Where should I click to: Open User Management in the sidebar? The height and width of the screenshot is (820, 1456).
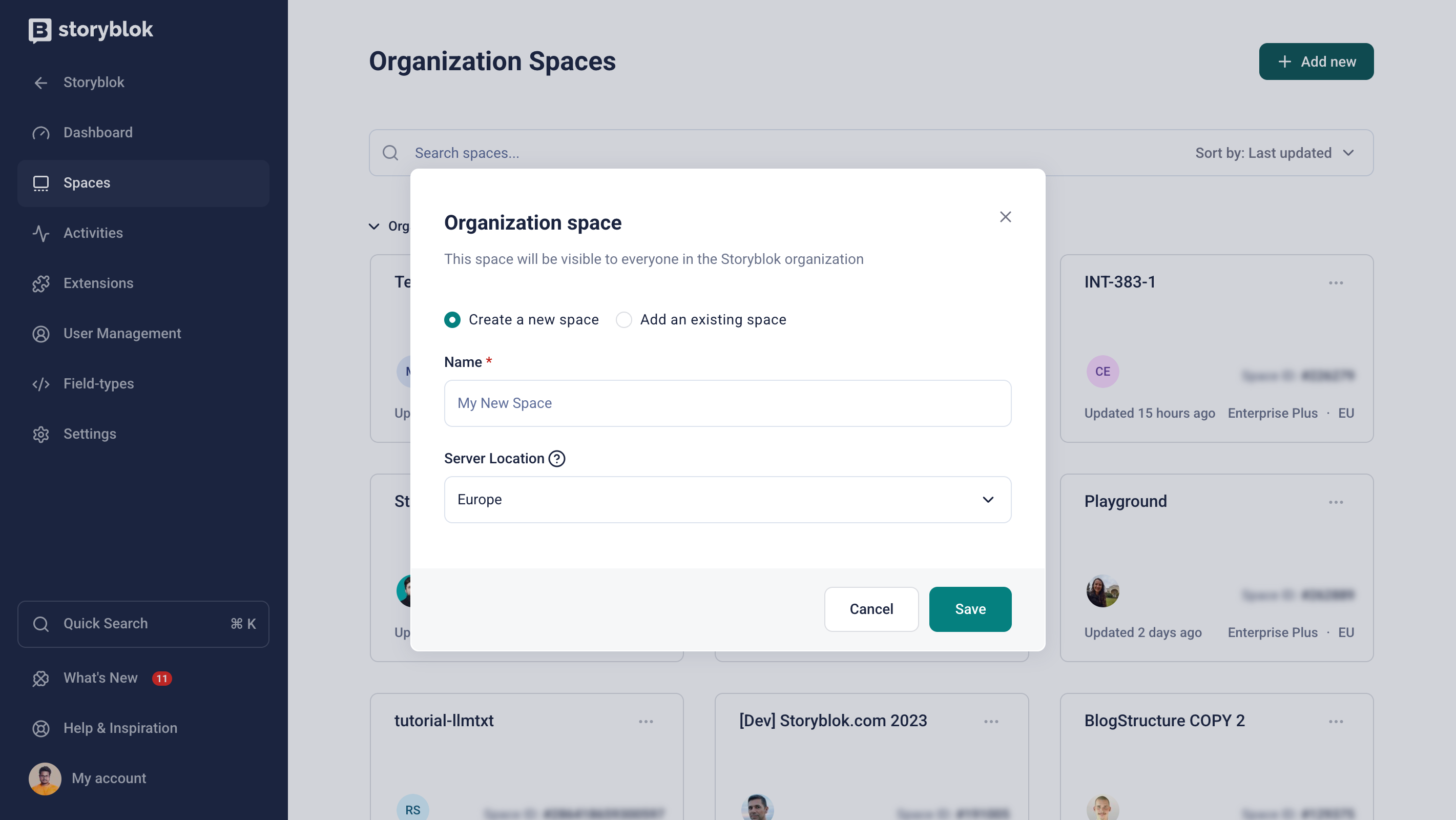[x=122, y=334]
